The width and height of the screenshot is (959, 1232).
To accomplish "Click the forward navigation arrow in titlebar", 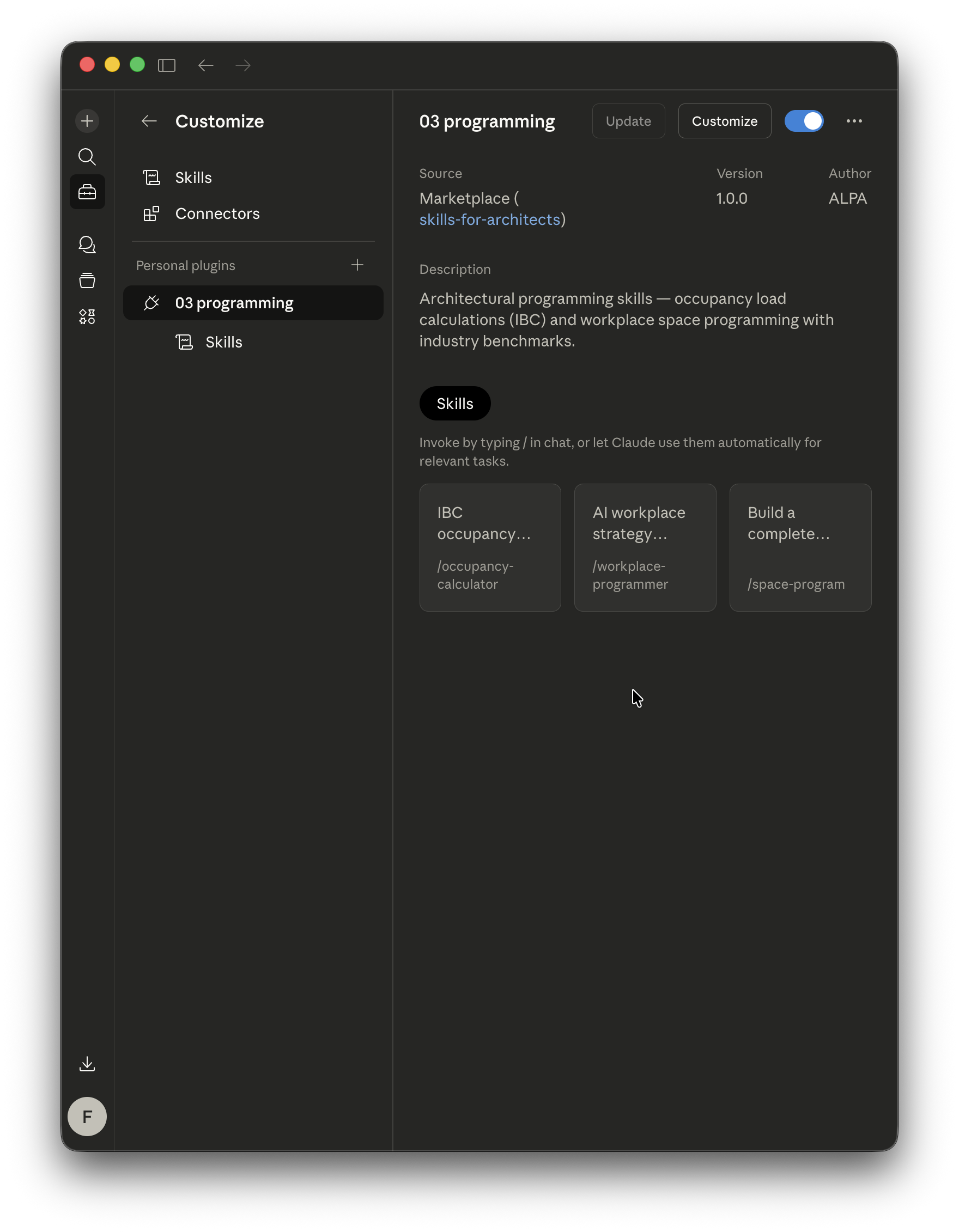I will pos(242,65).
